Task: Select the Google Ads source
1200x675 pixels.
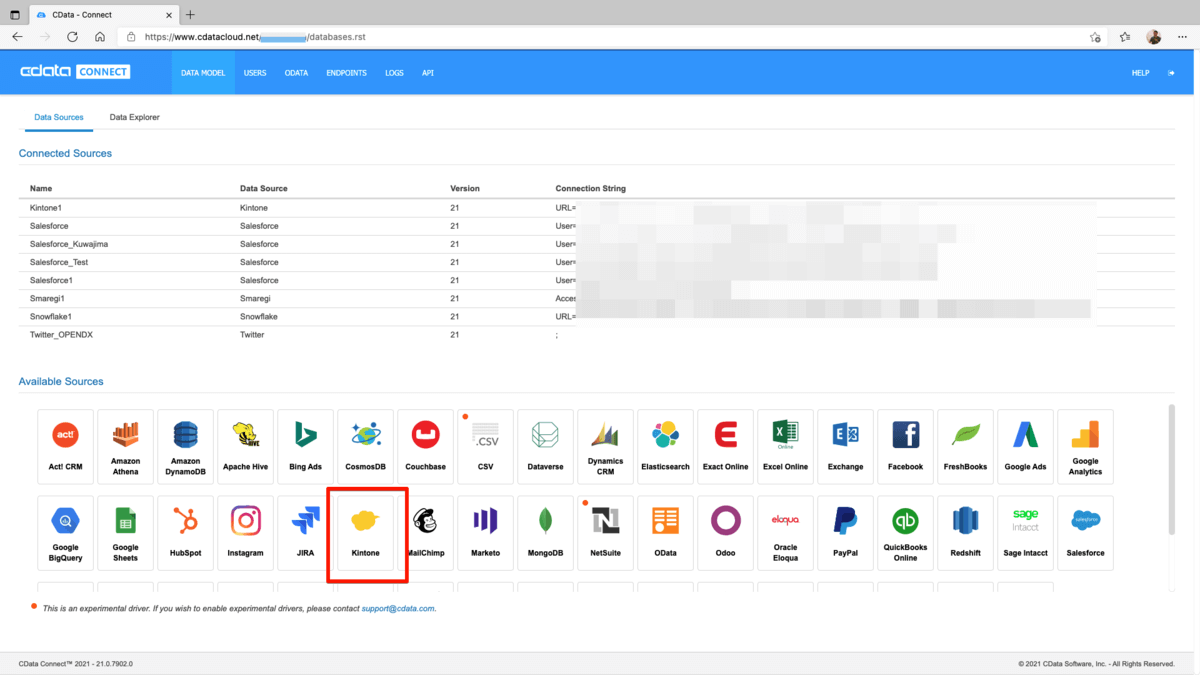Action: coord(1026,446)
